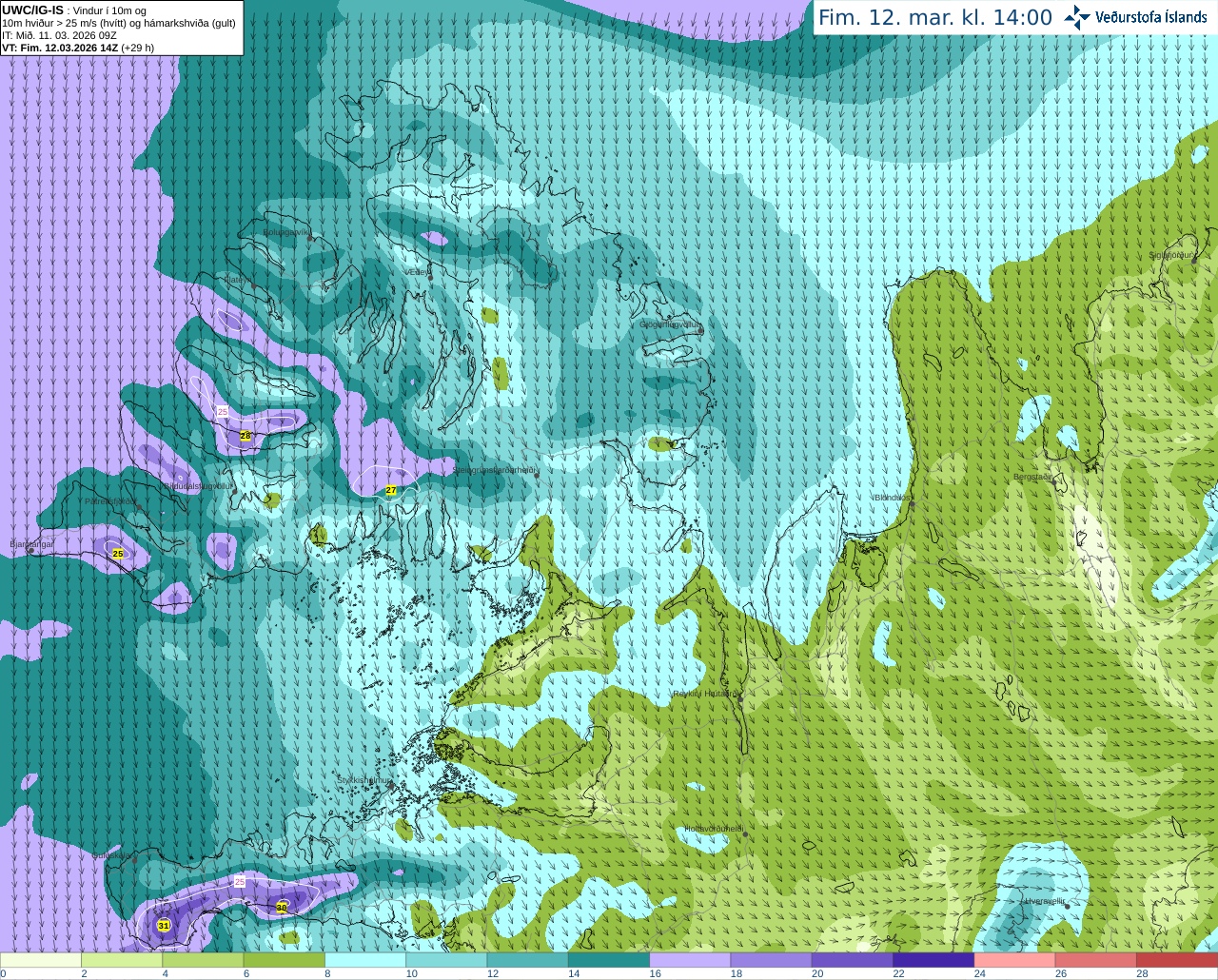Click the 0–2 m/s pale legend swatch
Image resolution: width=1218 pixels, height=980 pixels.
tap(41, 960)
